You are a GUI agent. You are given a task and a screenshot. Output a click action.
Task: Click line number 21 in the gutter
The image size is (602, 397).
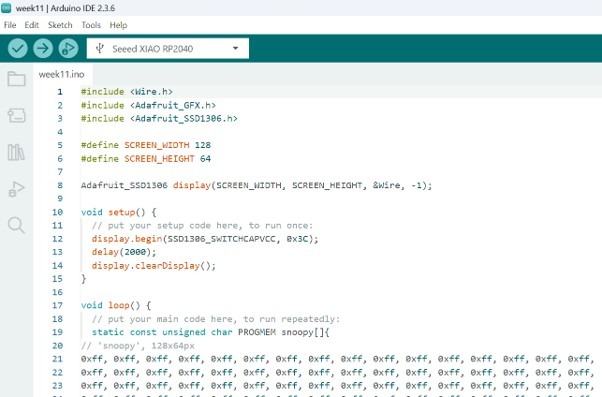(58, 359)
